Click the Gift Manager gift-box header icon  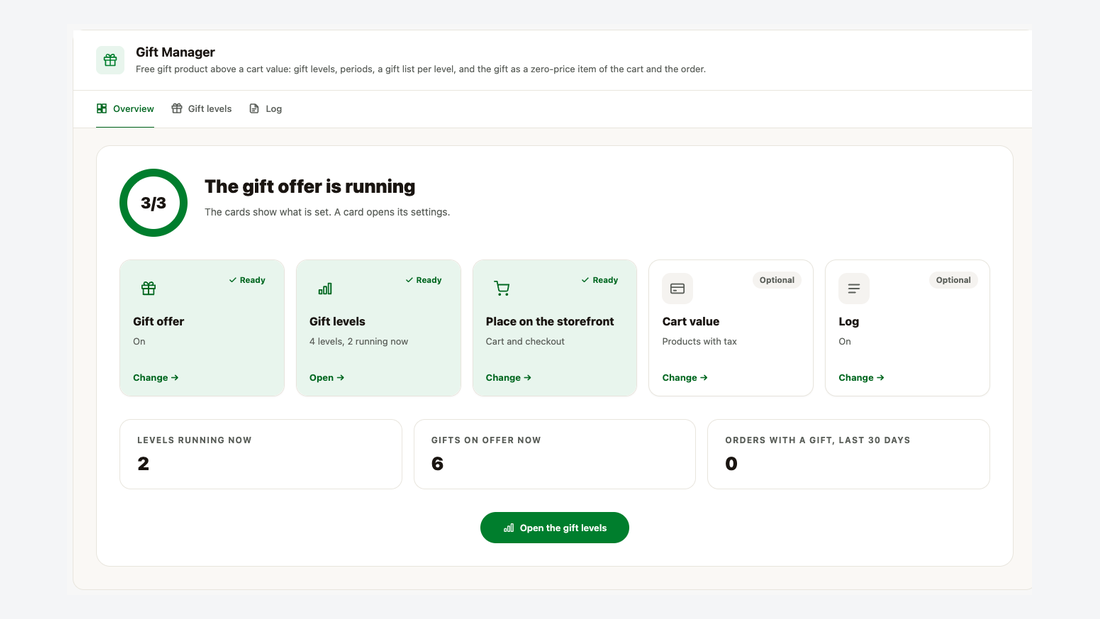coord(110,60)
